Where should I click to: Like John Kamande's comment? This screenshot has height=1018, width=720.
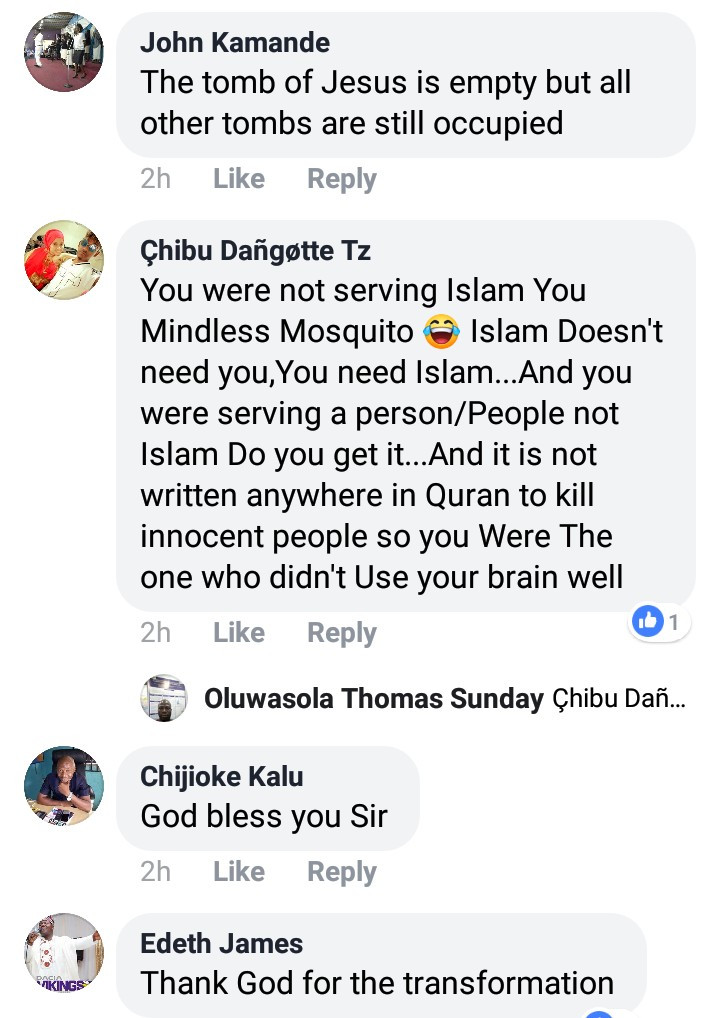[x=239, y=179]
